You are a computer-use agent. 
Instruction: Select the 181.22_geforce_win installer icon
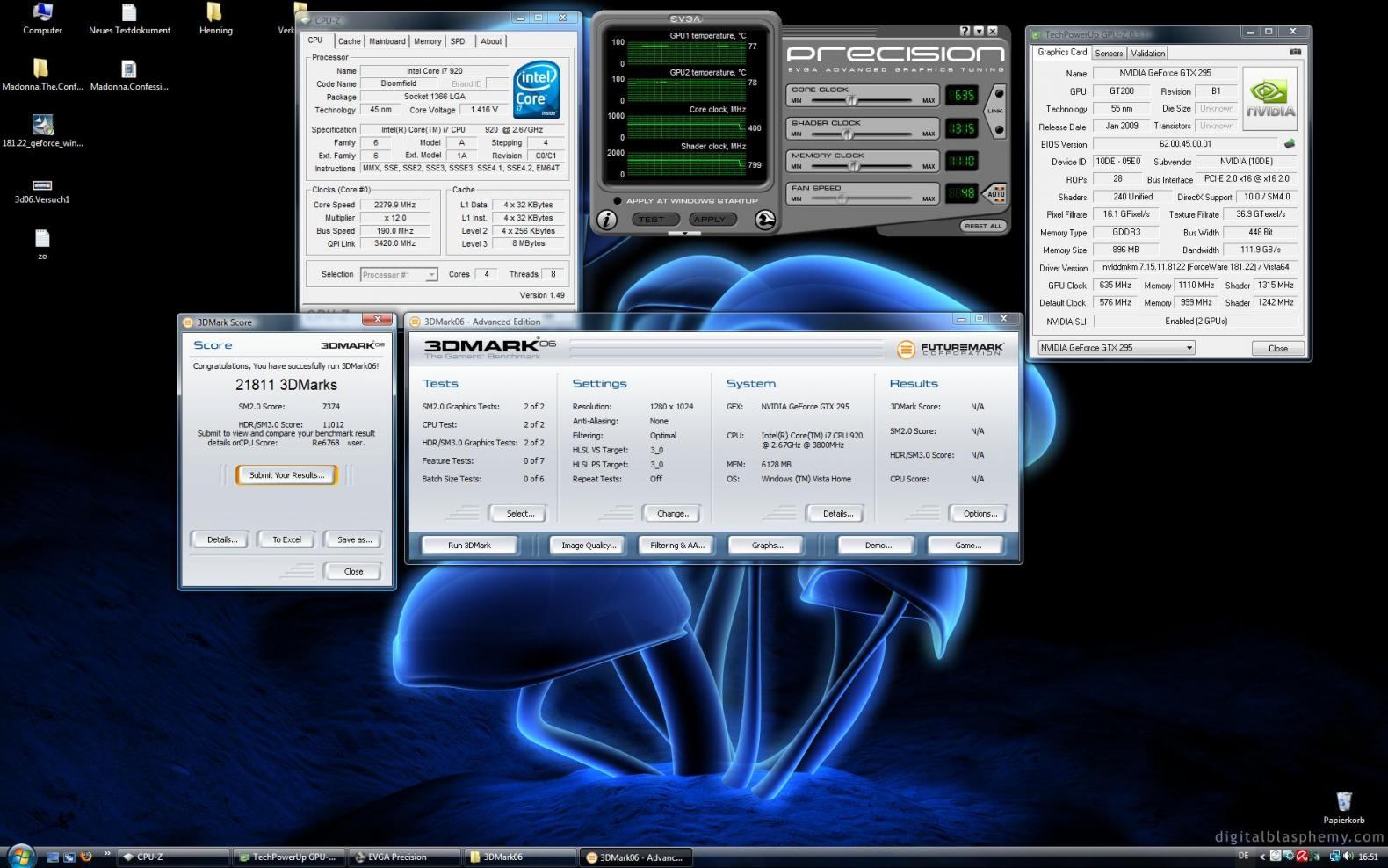point(42,132)
